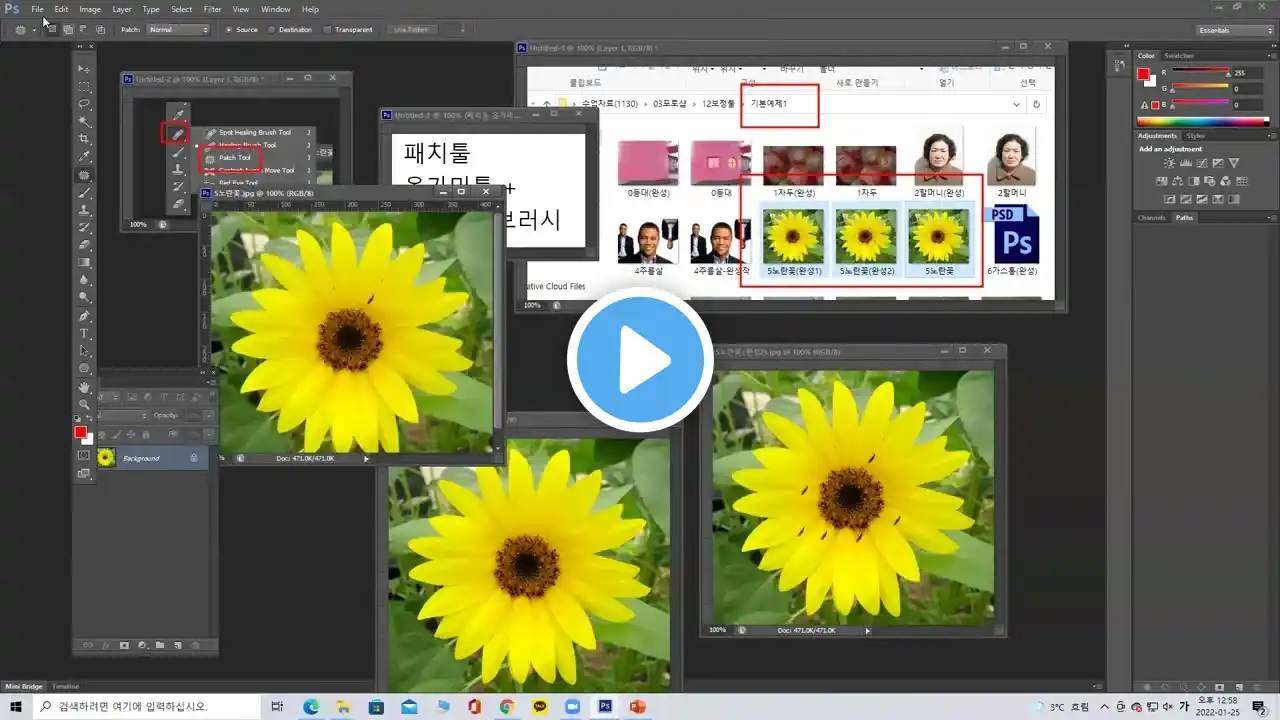Add a layer mask in Layers panel
This screenshot has width=1280, height=720.
pos(124,645)
